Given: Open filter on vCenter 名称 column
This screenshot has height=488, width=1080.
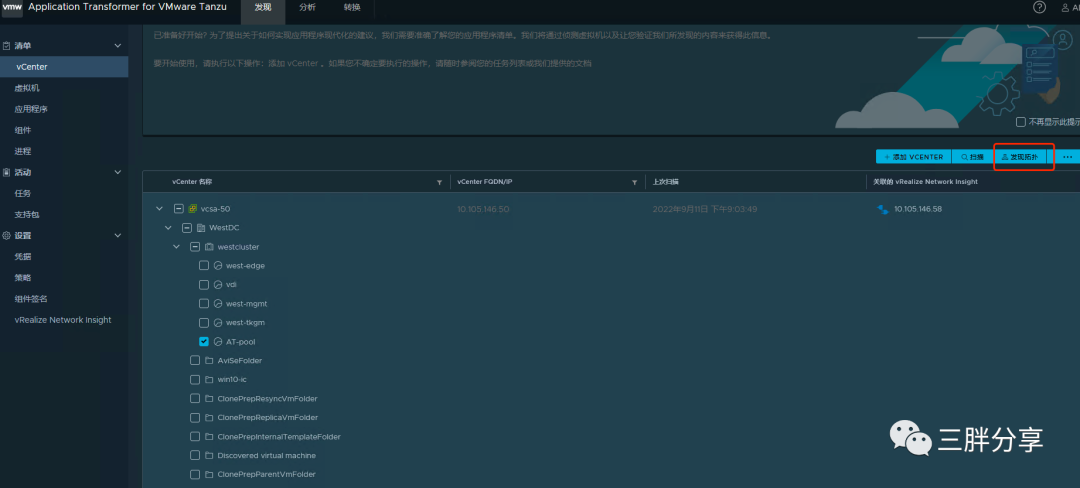Looking at the screenshot, I should click(439, 182).
